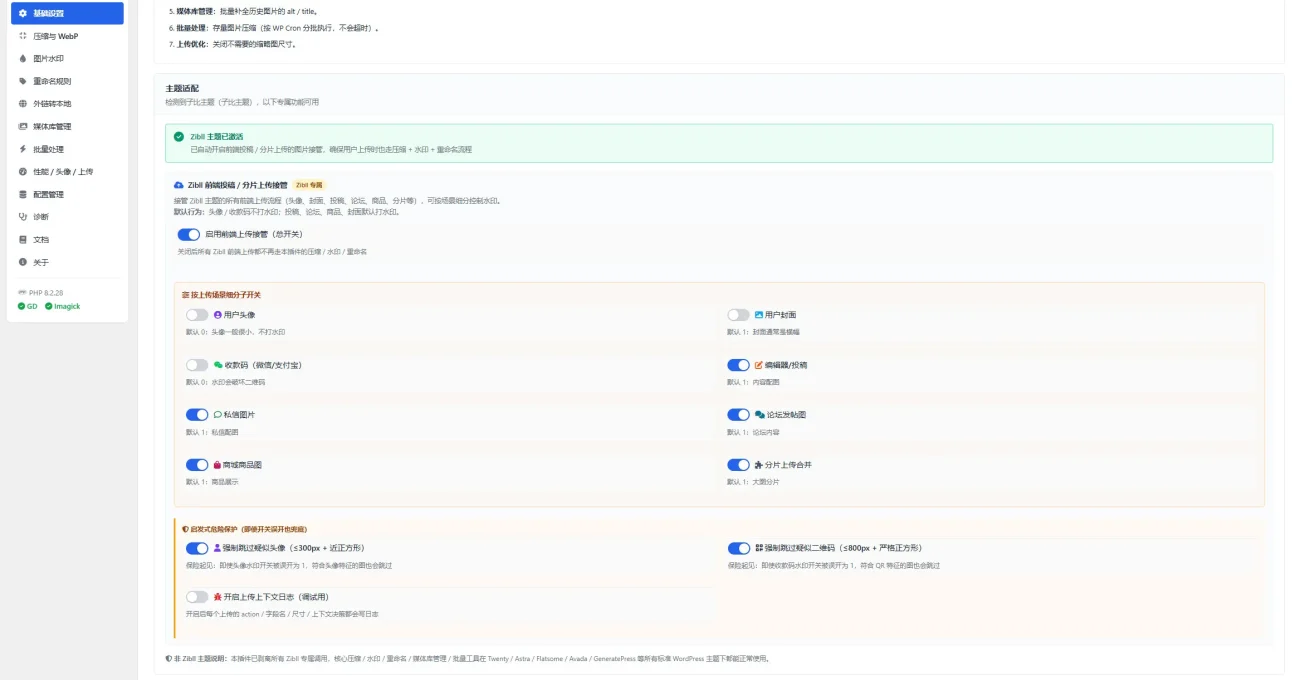The image size is (1300, 680).
Task: Turn off the 编辑器/投稿 switch
Action: pos(738,365)
